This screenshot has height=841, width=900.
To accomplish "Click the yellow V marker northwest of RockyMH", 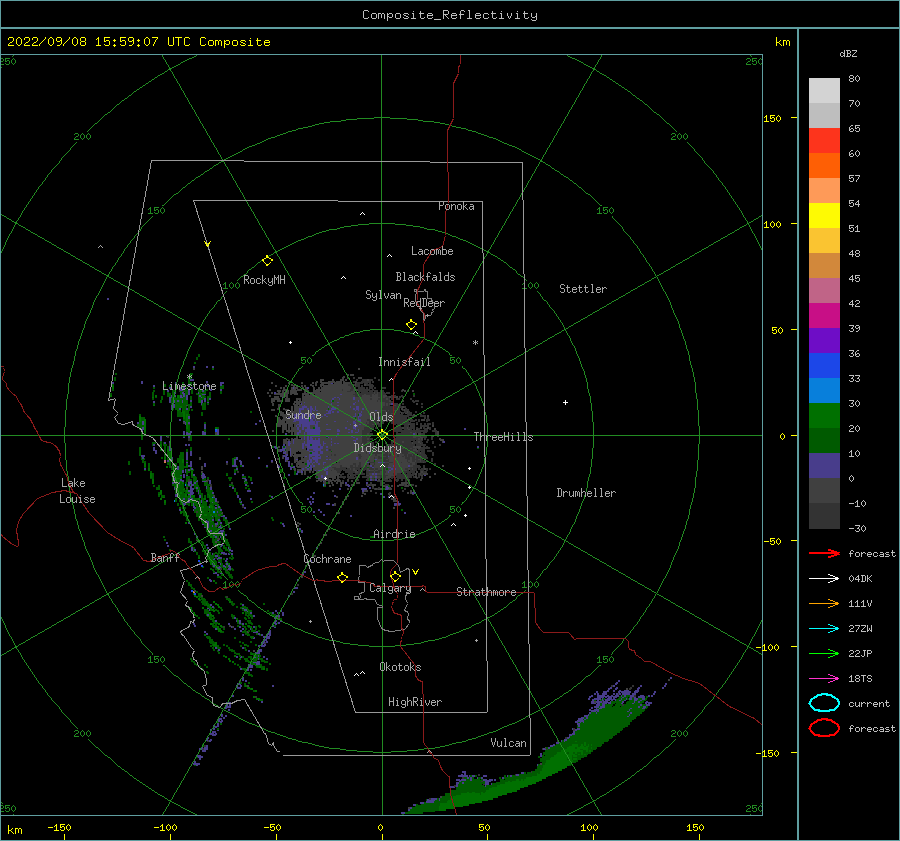I will (208, 244).
